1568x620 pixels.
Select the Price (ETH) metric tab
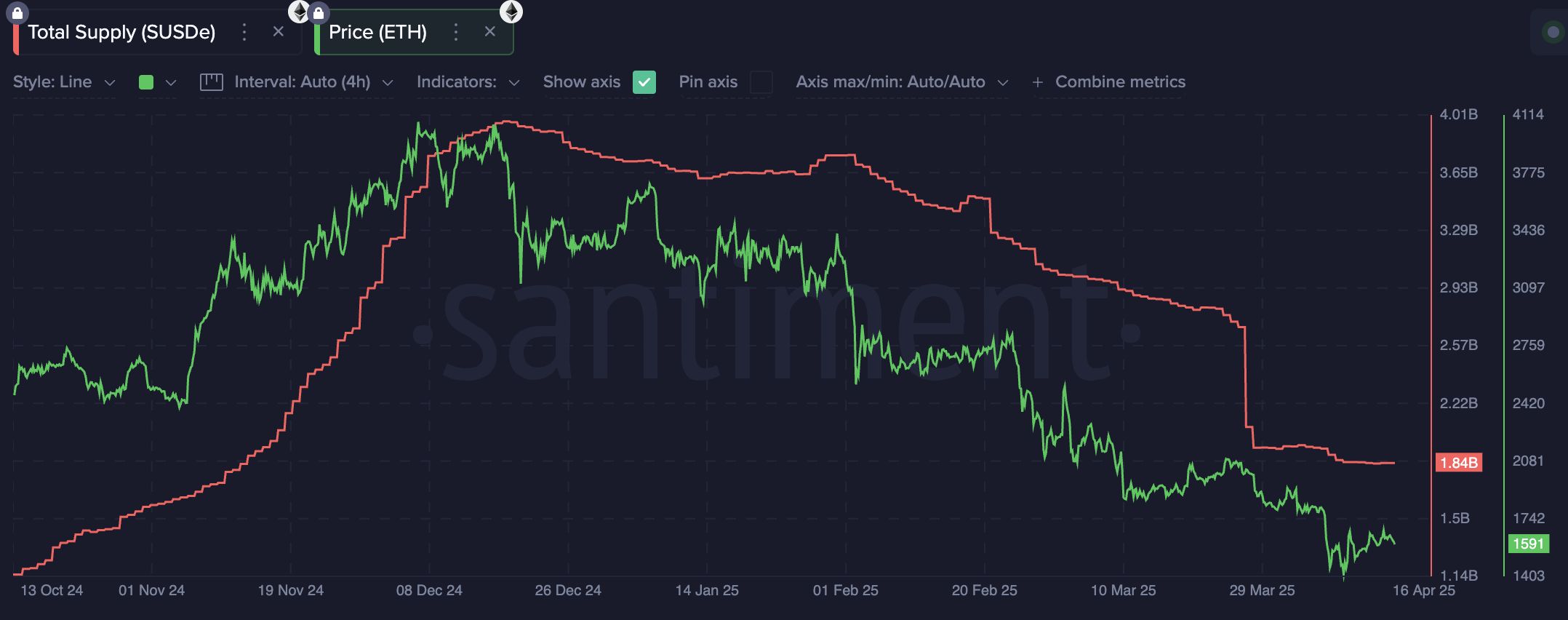pyautogui.click(x=377, y=32)
